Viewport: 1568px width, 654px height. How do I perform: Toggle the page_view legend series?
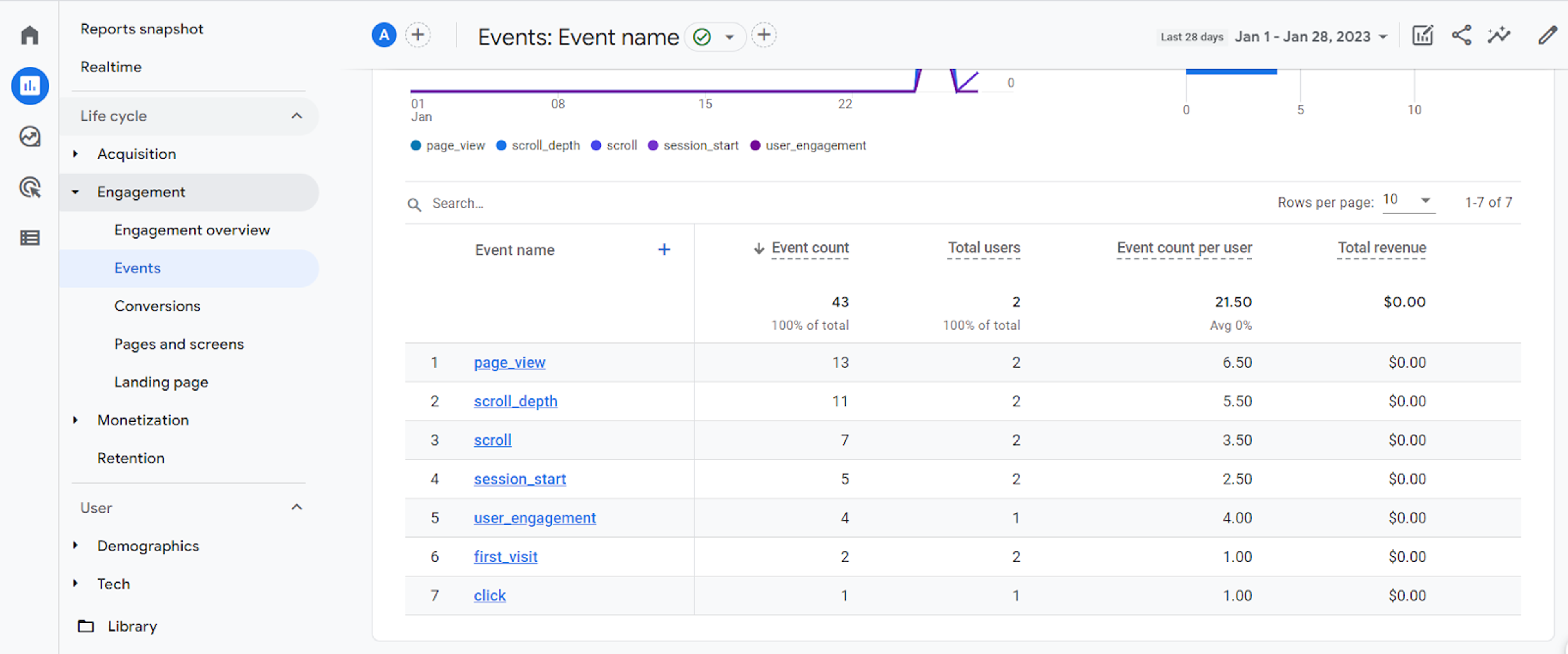pos(448,145)
